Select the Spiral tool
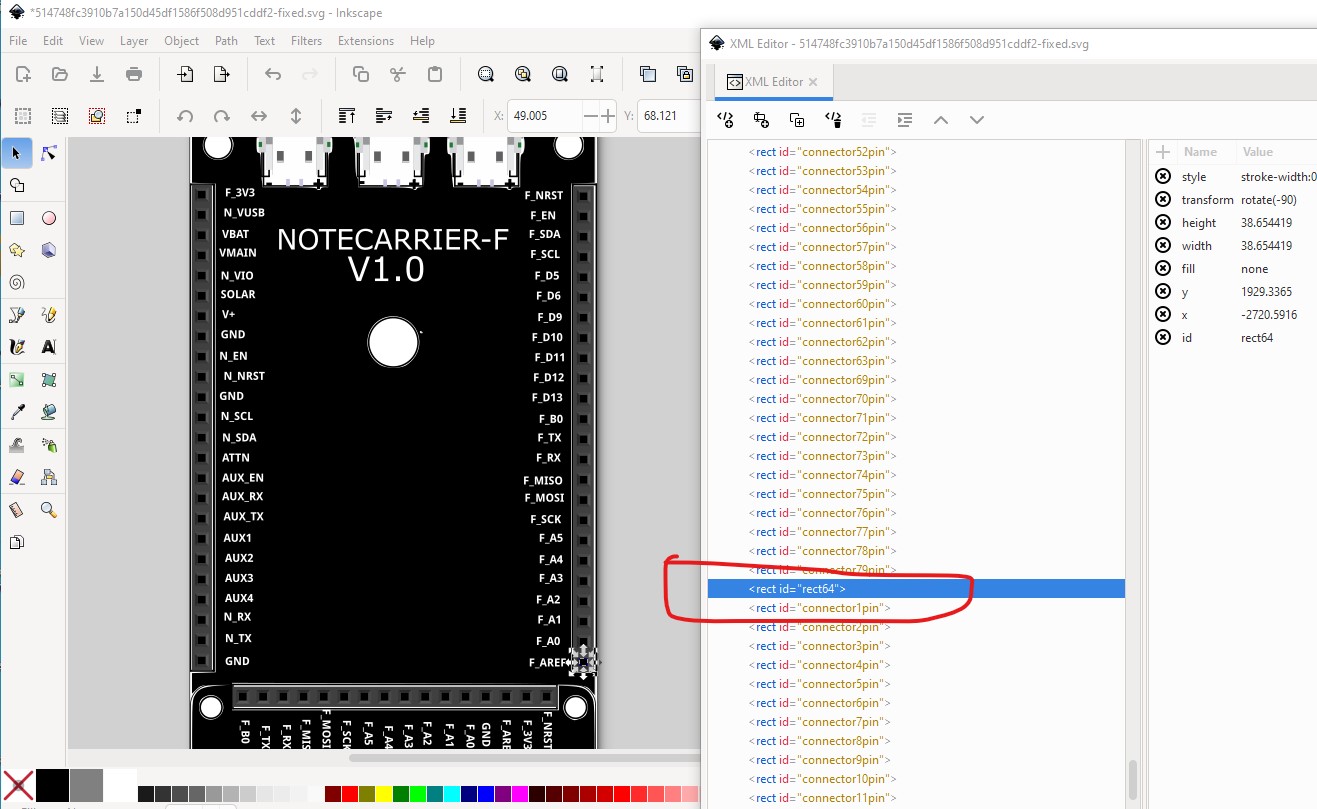This screenshot has height=809, width=1317. tap(17, 282)
